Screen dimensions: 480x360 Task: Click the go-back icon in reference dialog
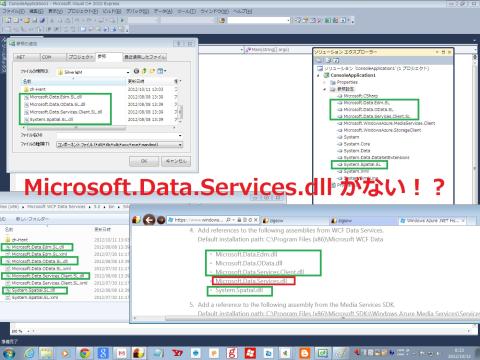click(x=136, y=71)
